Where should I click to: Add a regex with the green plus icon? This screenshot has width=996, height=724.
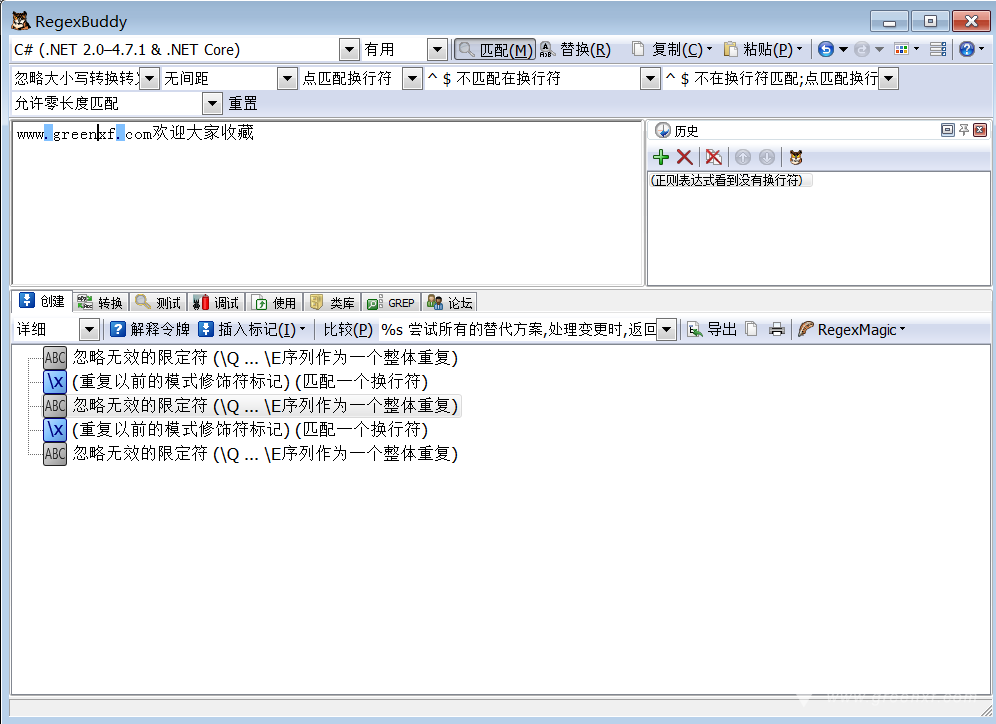[x=661, y=157]
